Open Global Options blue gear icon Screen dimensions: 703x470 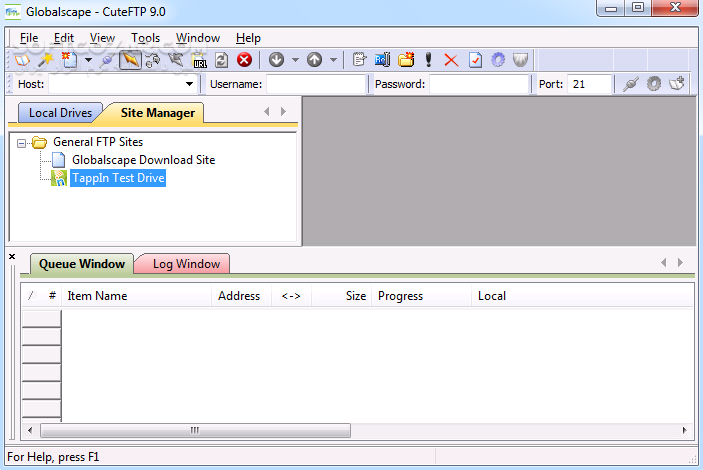pyautogui.click(x=498, y=60)
